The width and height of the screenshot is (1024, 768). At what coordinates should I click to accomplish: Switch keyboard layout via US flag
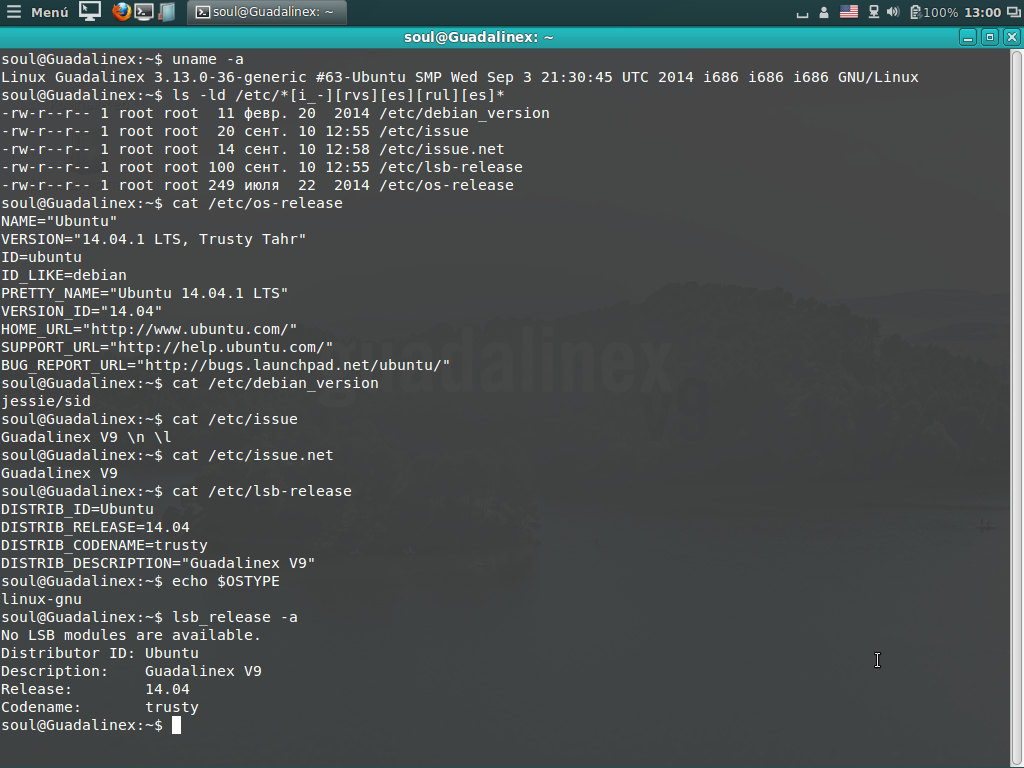click(x=849, y=12)
